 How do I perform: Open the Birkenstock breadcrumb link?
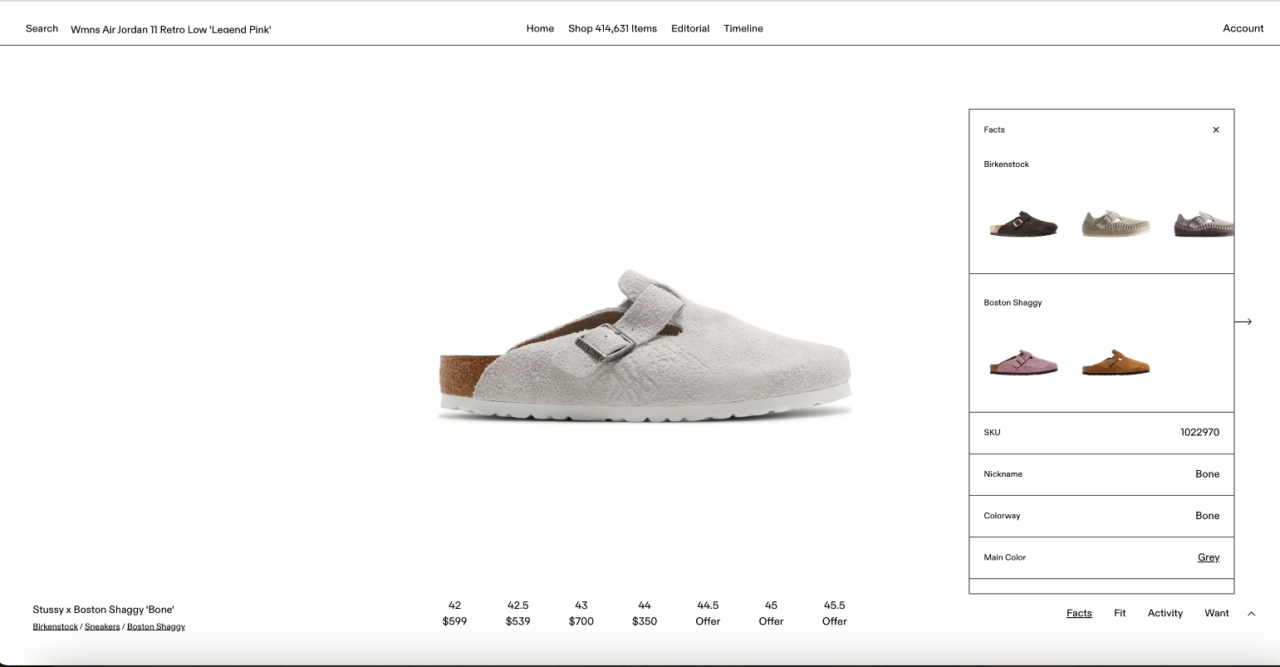click(x=55, y=627)
